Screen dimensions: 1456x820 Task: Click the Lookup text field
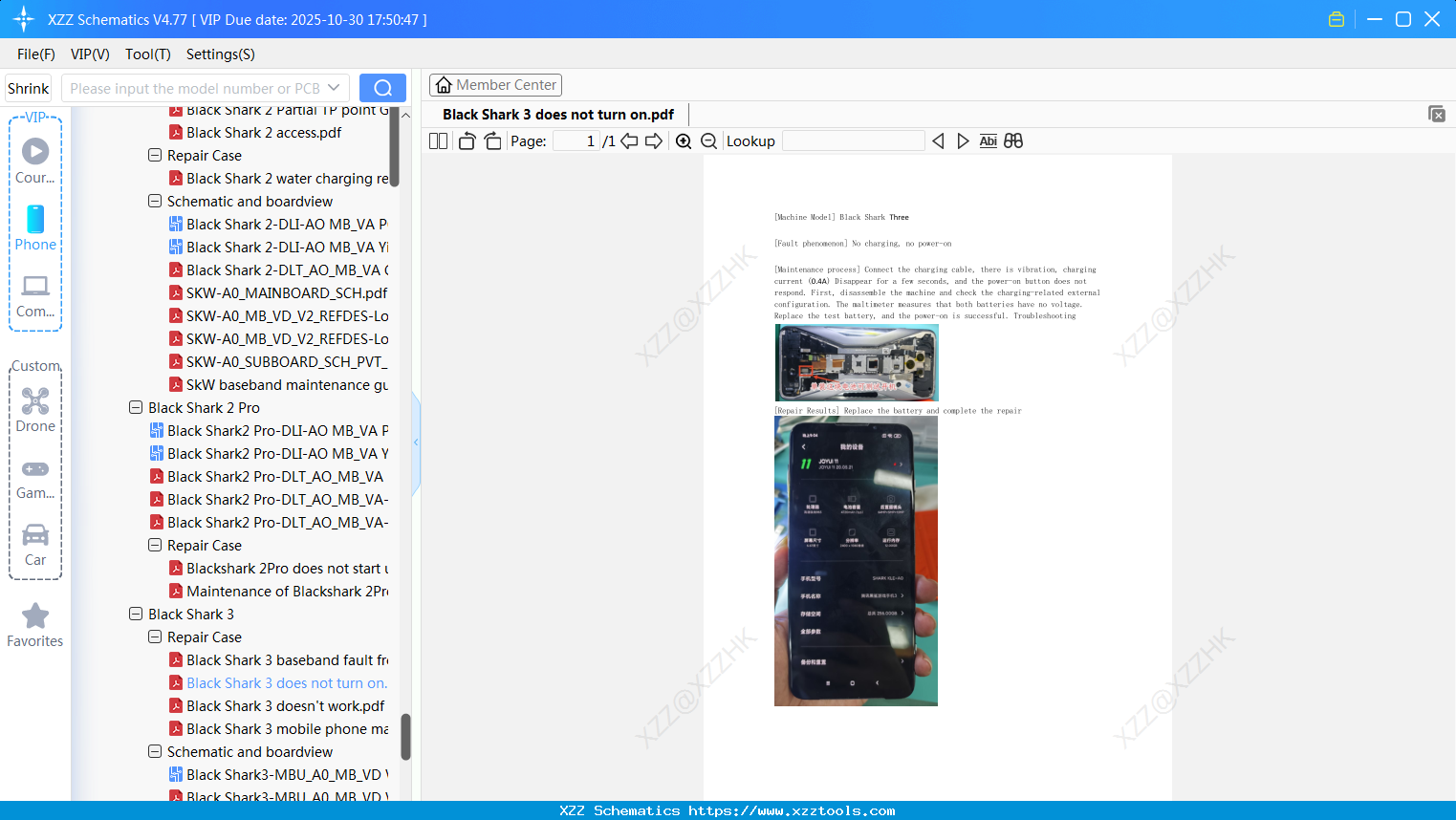[x=854, y=141]
